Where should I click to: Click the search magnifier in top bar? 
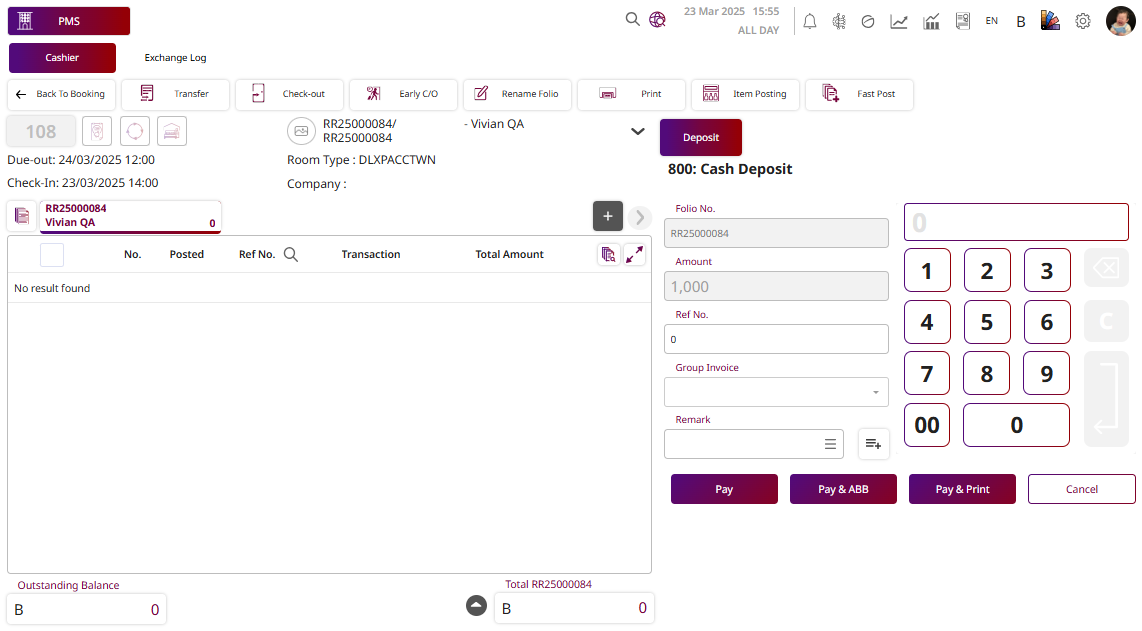[632, 19]
